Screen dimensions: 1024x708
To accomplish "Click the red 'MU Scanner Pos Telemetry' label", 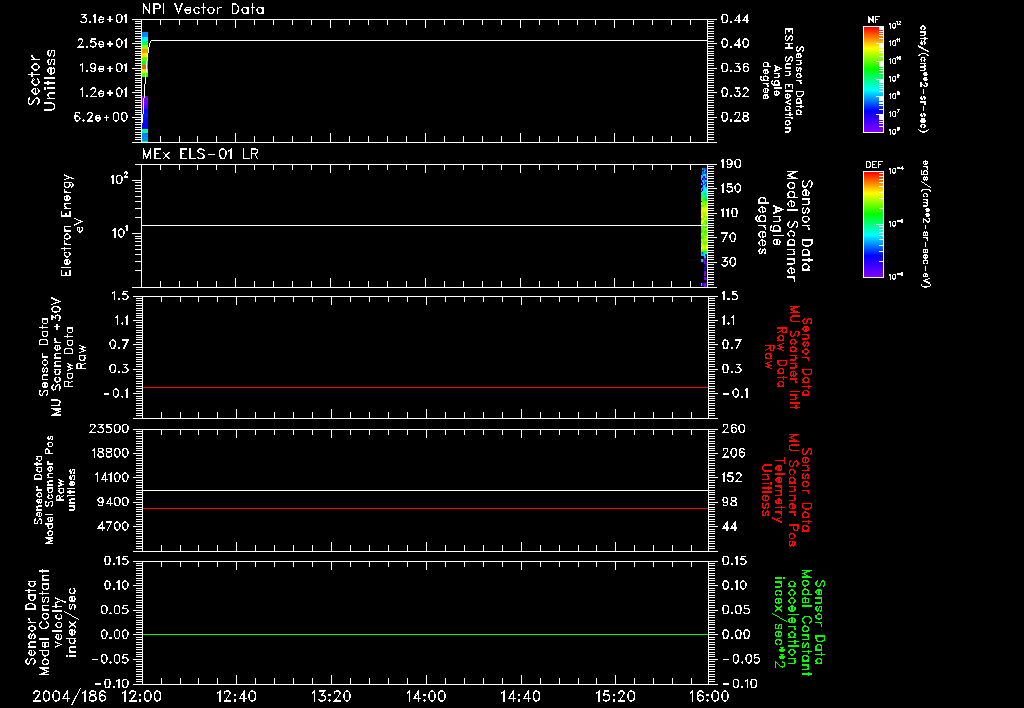I will coord(788,490).
